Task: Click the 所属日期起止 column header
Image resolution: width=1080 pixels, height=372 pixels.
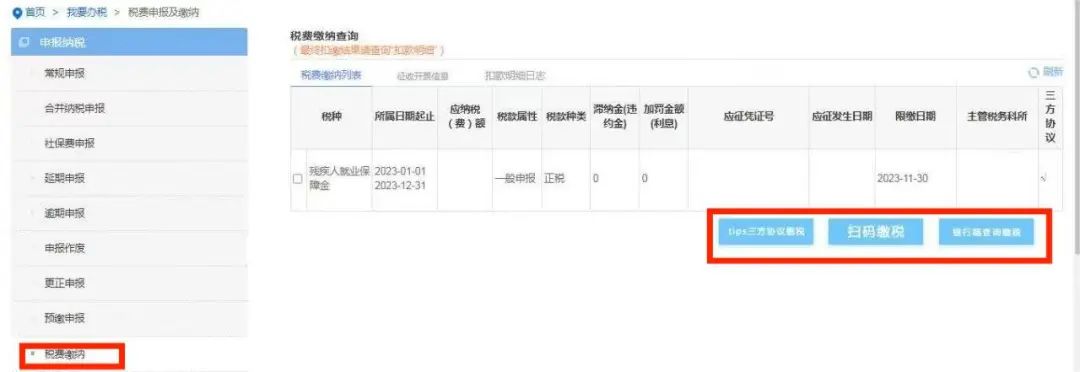Action: pos(405,117)
